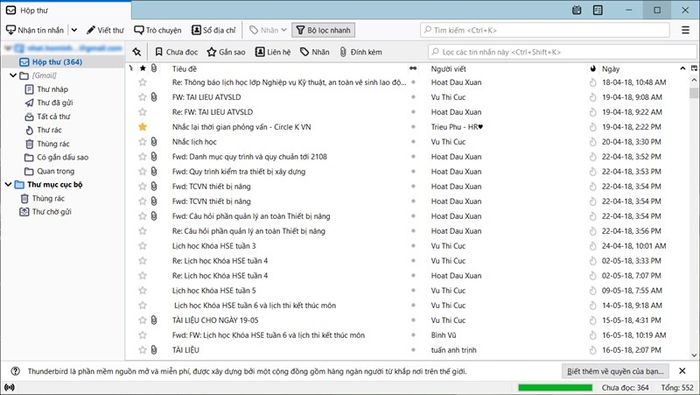The height and width of the screenshot is (395, 700).
Task: Open column picker icon at header right
Action: (694, 68)
